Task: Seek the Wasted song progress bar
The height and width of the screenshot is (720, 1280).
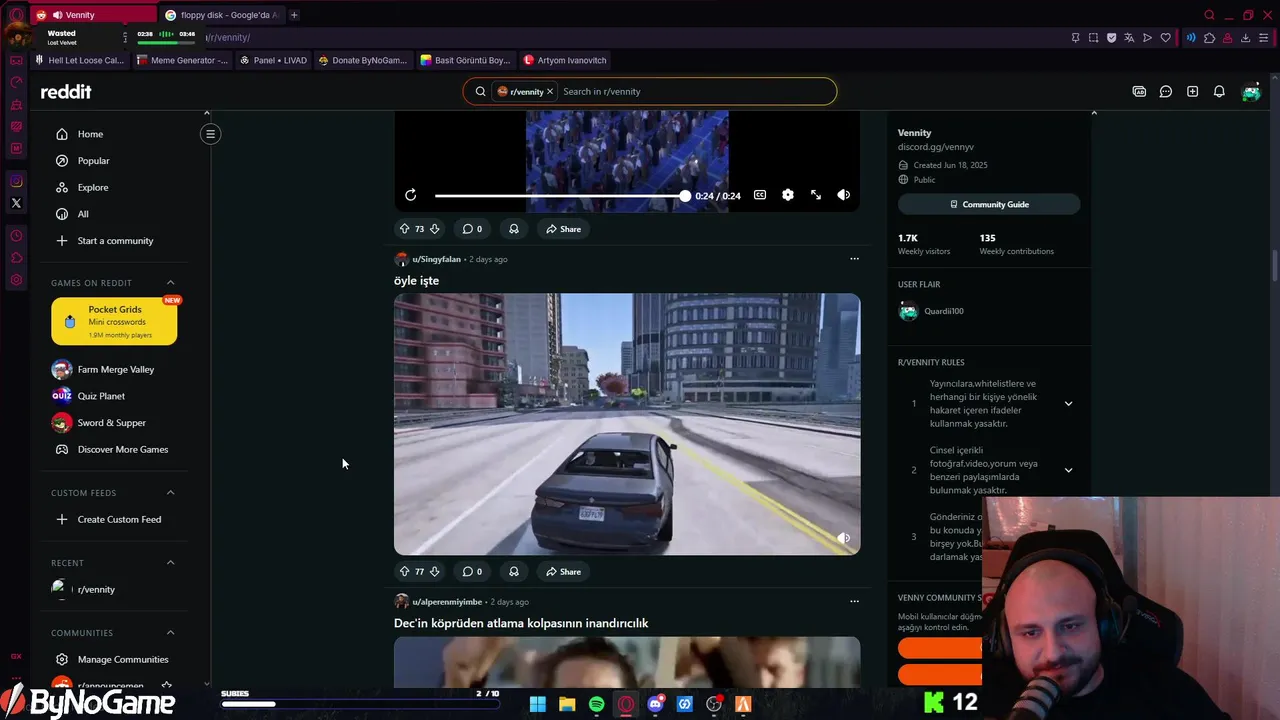Action: 166,42
